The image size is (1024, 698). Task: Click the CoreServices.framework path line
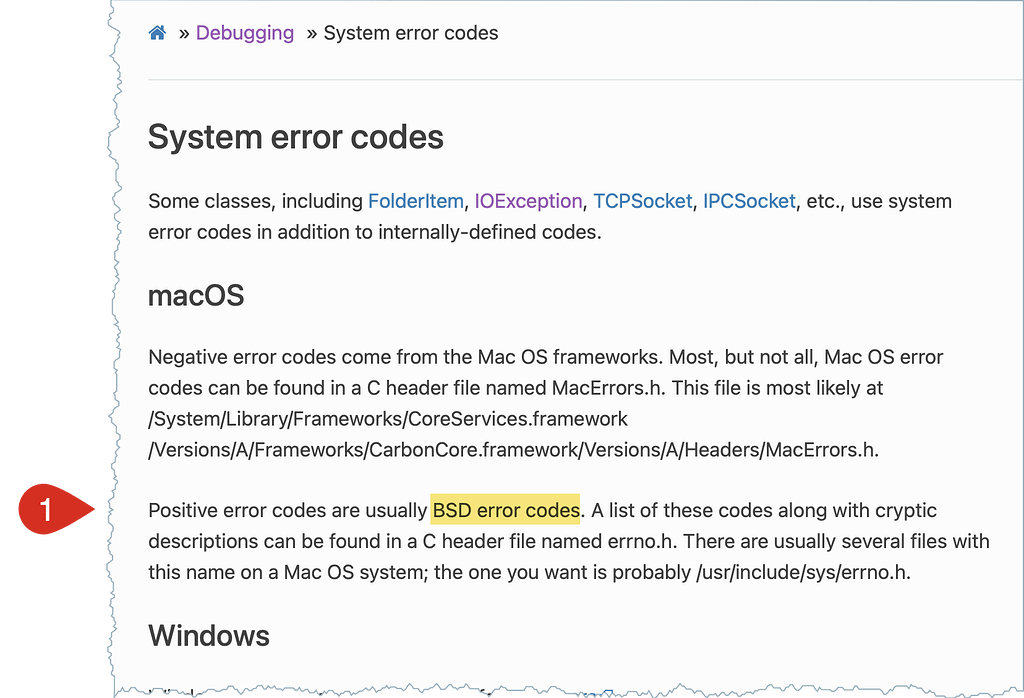[388, 419]
